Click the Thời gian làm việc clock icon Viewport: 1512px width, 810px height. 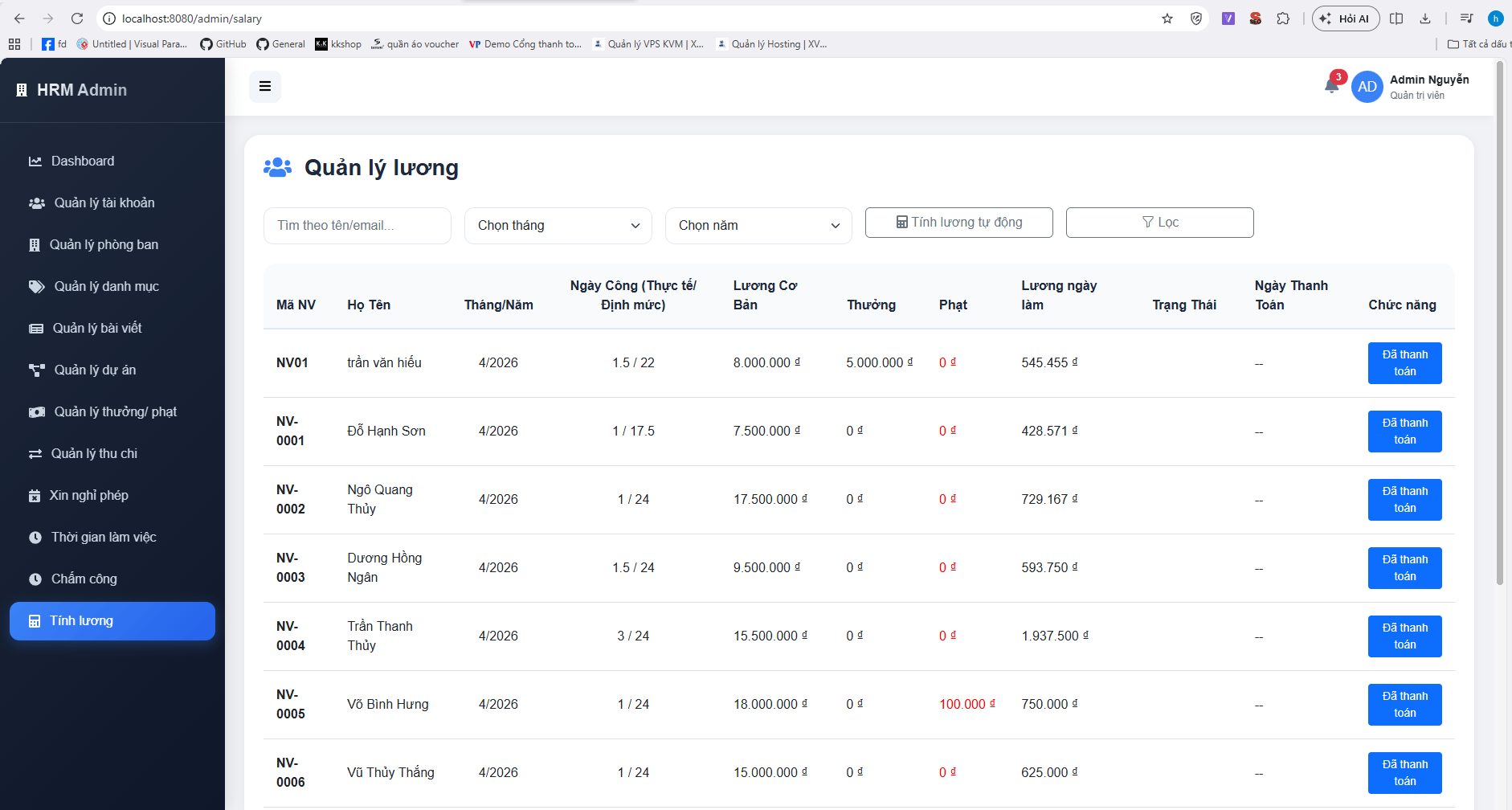coord(35,538)
